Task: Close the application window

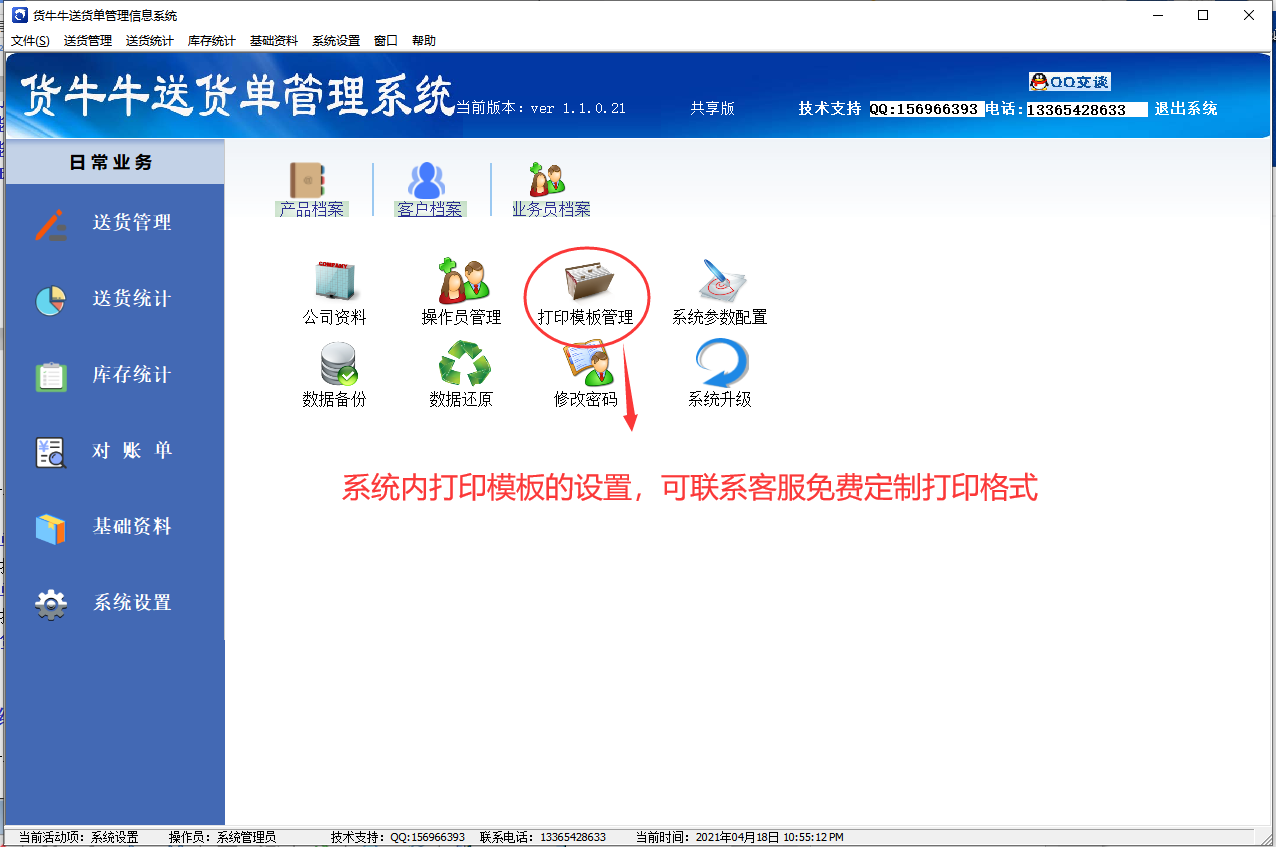Action: pos(1249,15)
